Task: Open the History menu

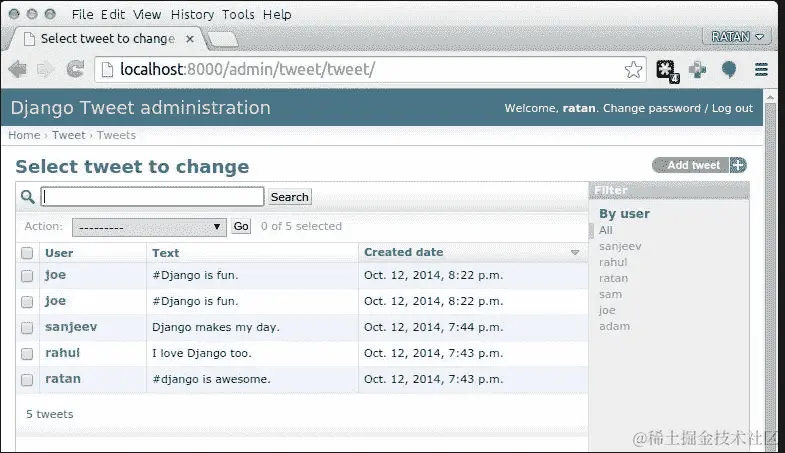Action: [192, 15]
